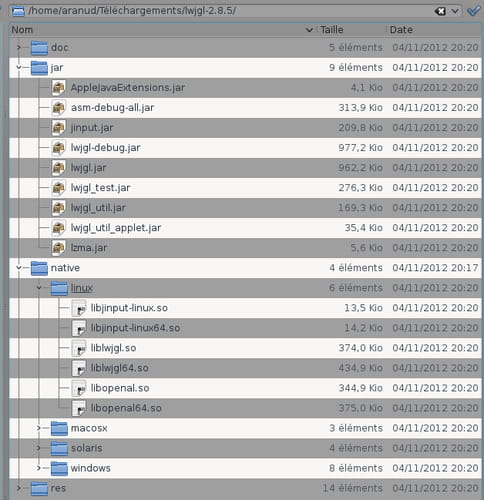Click the path text in location field

pyautogui.click(x=132, y=11)
